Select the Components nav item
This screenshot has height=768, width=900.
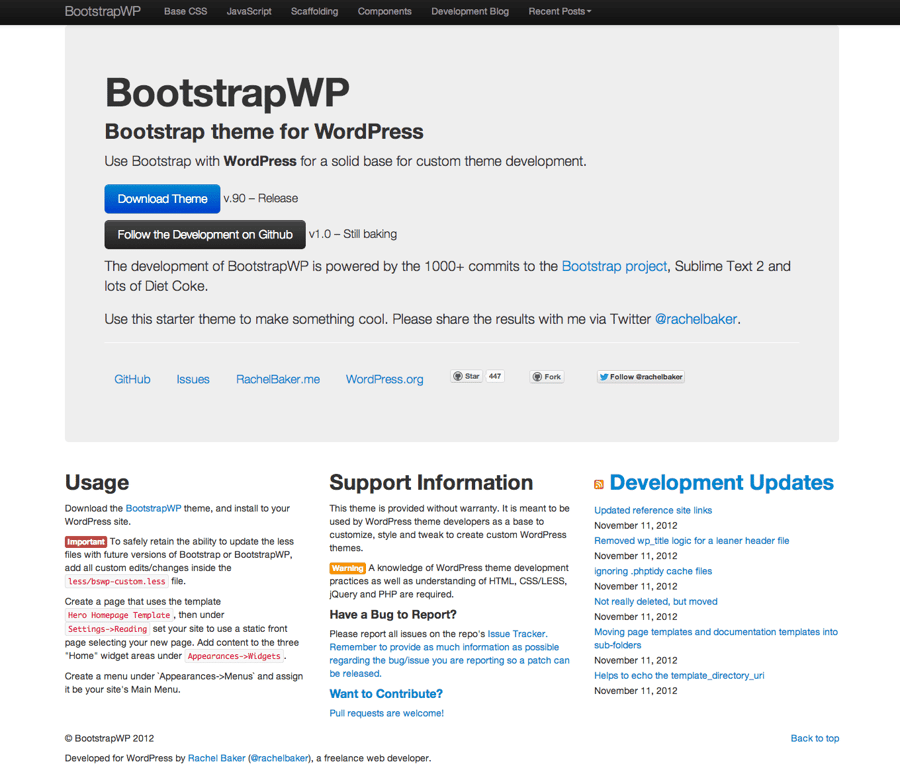pos(385,11)
